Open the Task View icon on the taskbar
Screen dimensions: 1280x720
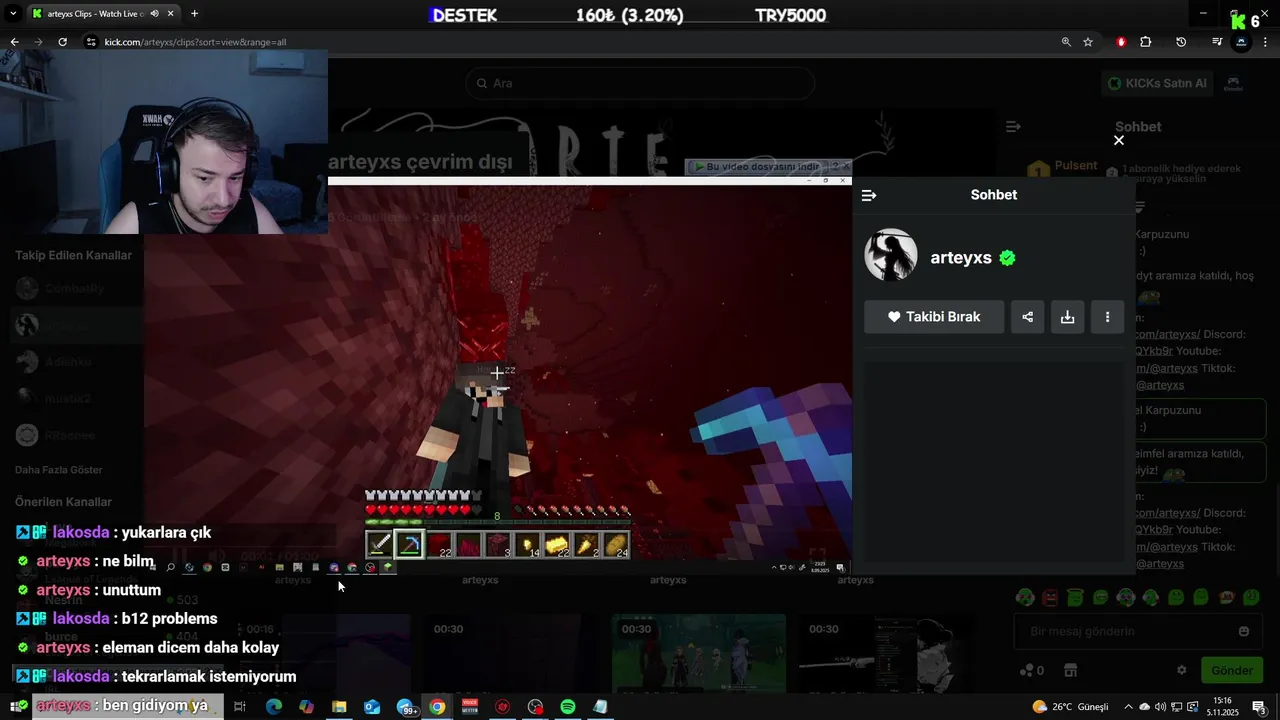[240, 707]
